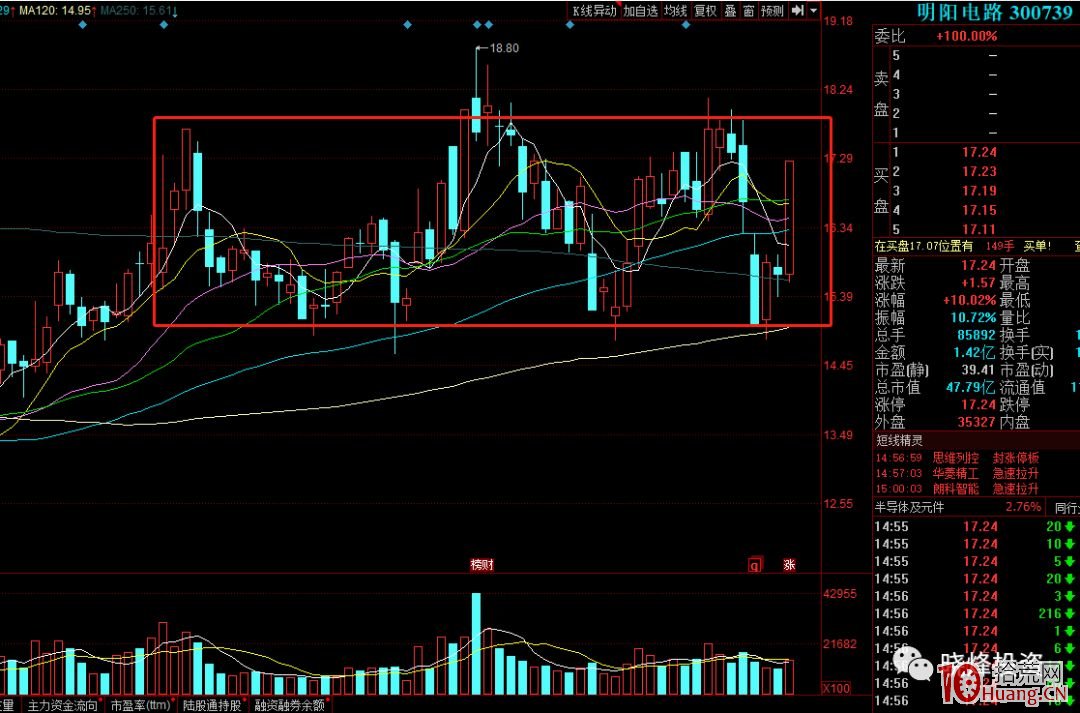The height and width of the screenshot is (713, 1080).
Task: Select buy level 3 price 17.19
Action: (x=979, y=191)
